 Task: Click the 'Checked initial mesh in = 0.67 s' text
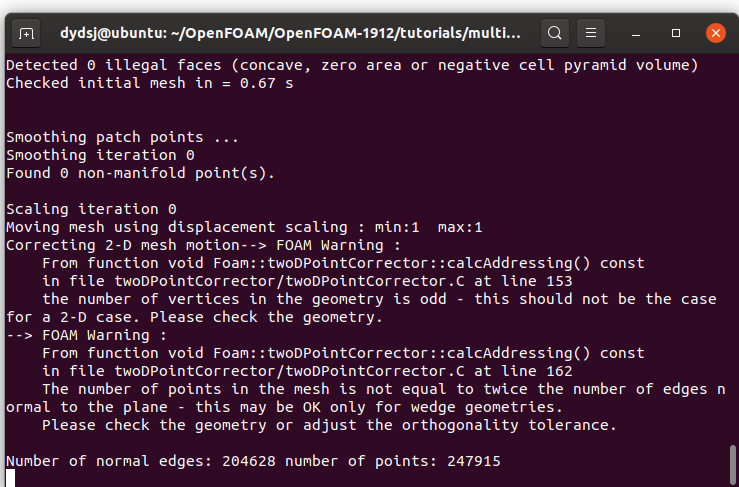coord(149,83)
